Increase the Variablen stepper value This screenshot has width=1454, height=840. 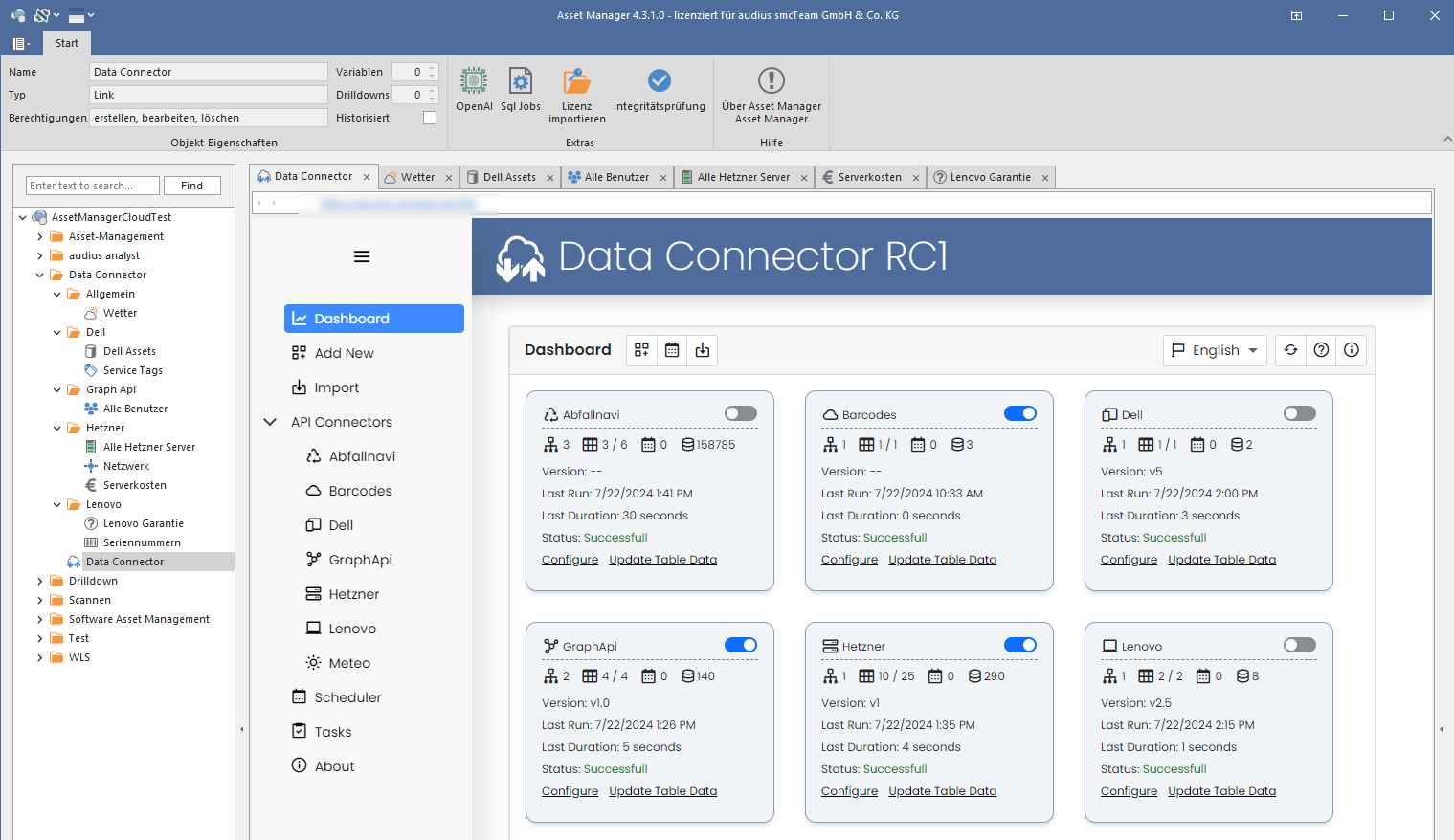pyautogui.click(x=433, y=68)
